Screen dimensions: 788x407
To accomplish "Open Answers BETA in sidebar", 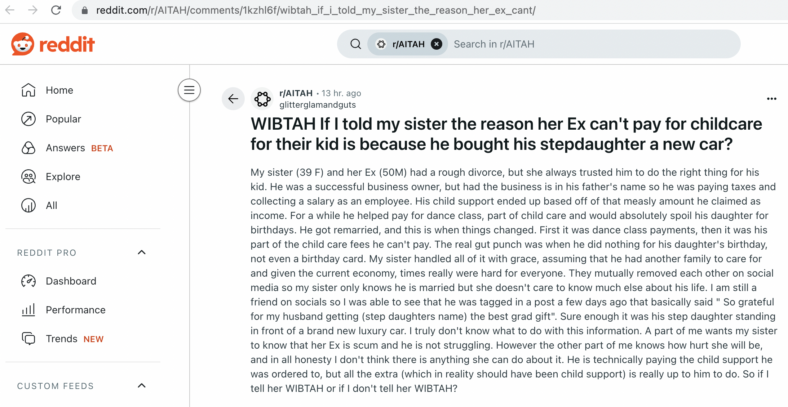I will (x=79, y=148).
